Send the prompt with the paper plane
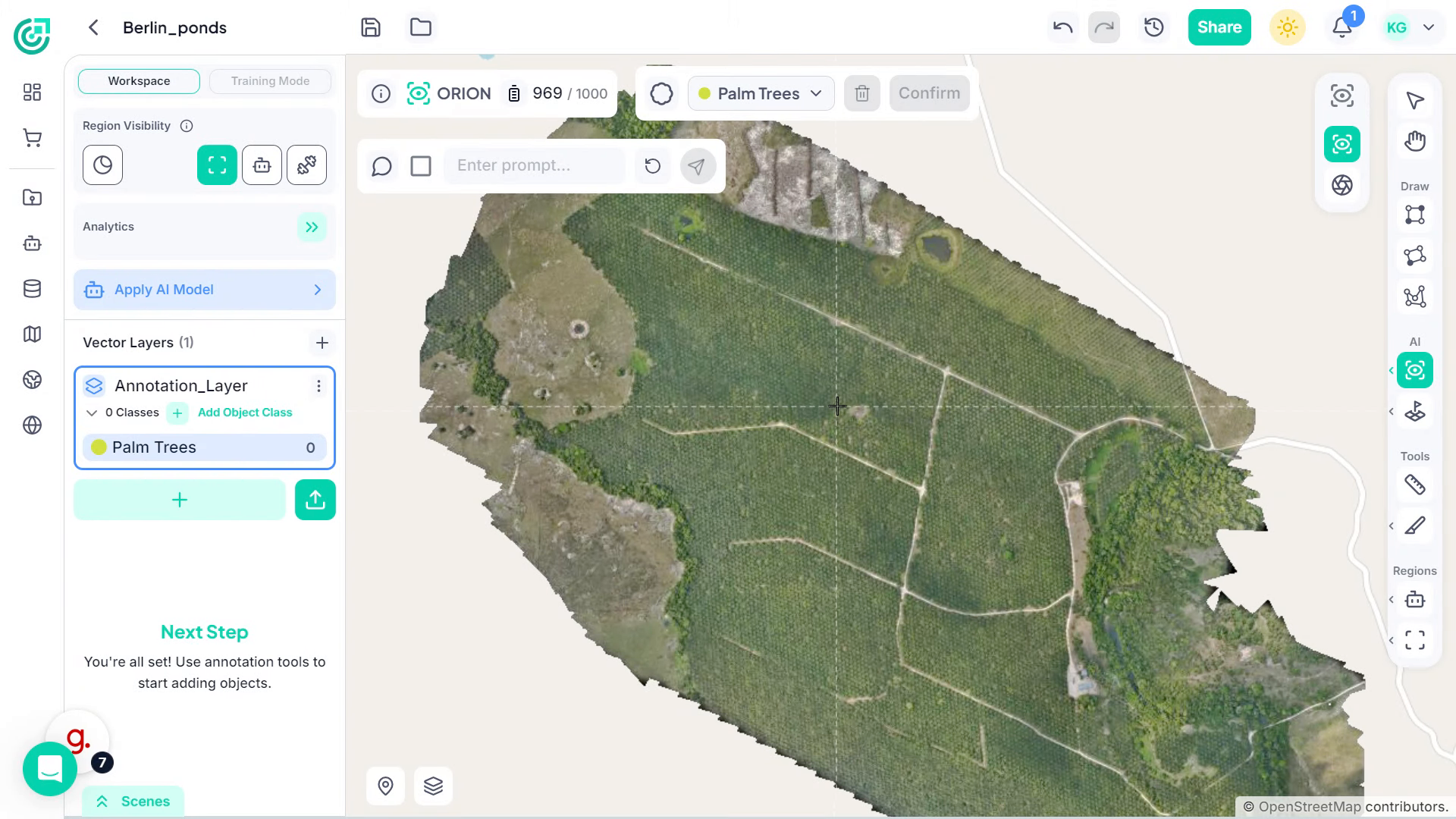This screenshot has height=819, width=1456. (x=698, y=166)
